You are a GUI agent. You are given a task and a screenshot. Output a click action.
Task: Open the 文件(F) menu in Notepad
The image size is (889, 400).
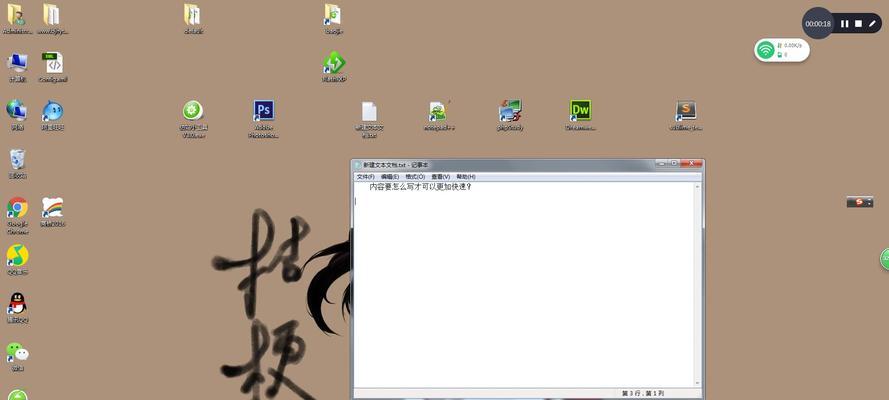pos(365,177)
